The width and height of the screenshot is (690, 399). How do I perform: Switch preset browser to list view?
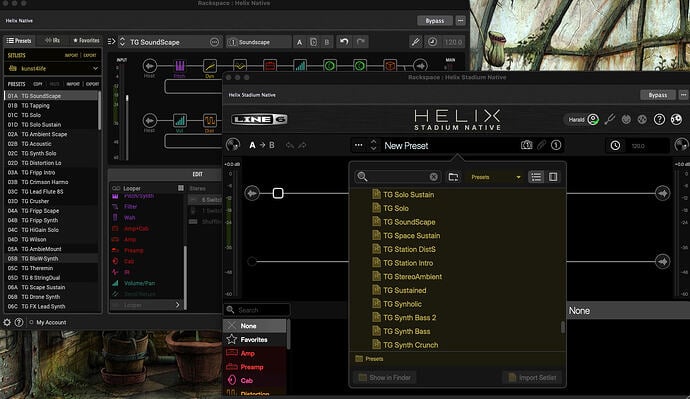click(536, 177)
